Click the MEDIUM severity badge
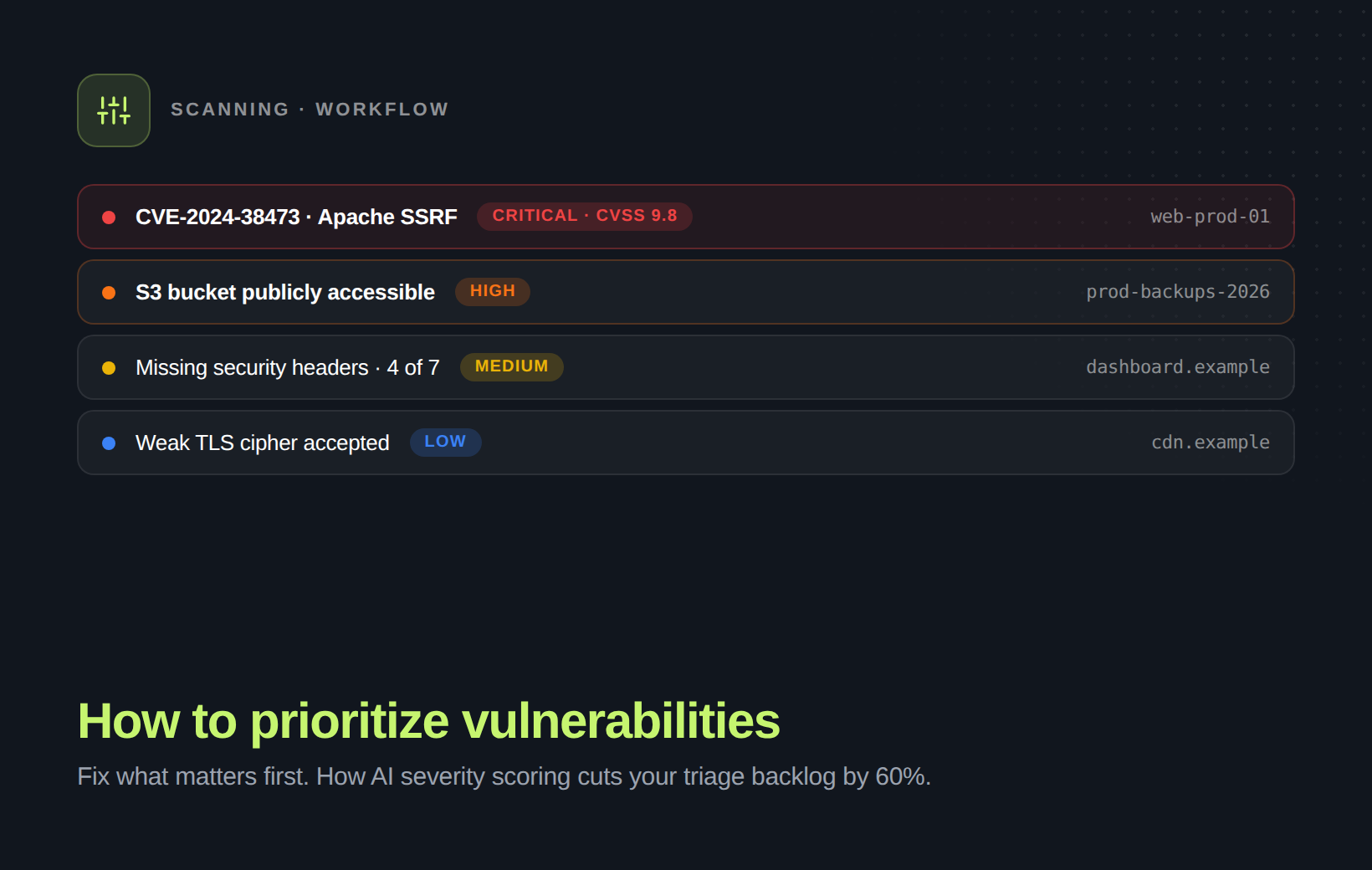Image resolution: width=1372 pixels, height=870 pixels. [x=511, y=366]
